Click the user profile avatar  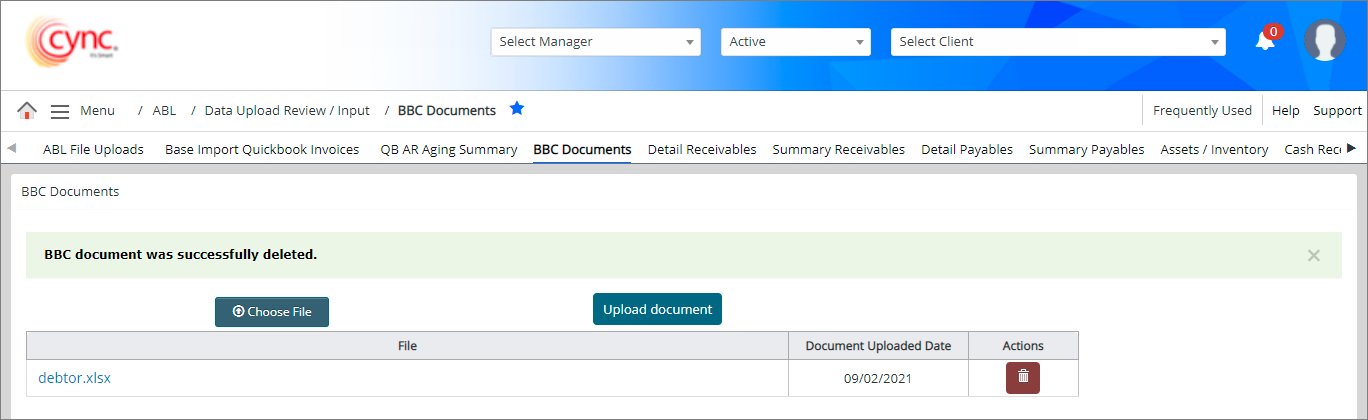tap(1324, 41)
